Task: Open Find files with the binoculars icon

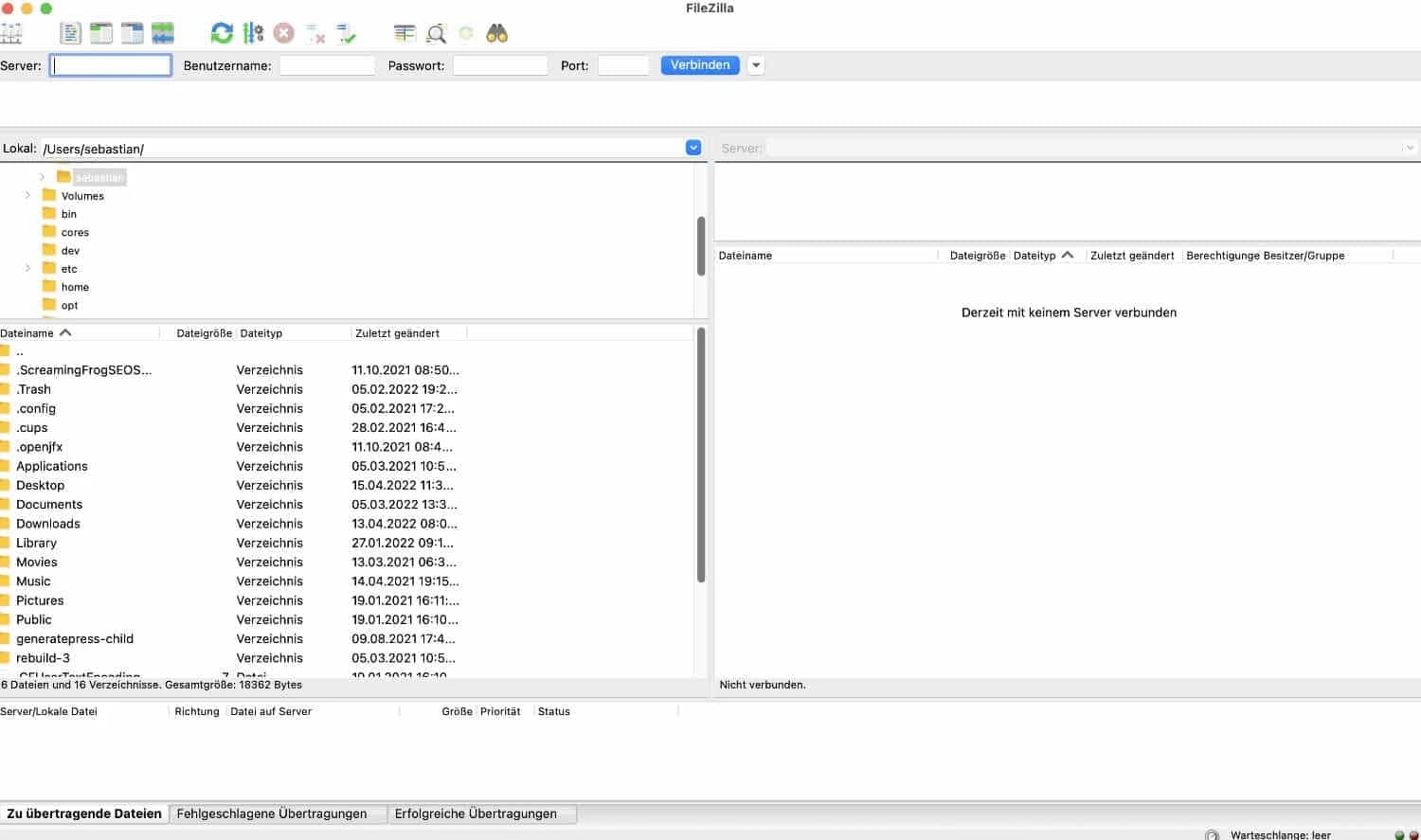Action: [497, 32]
